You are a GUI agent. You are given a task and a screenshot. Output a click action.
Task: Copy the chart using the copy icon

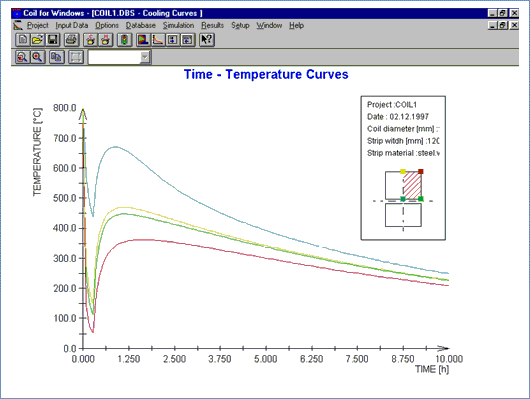[56, 57]
